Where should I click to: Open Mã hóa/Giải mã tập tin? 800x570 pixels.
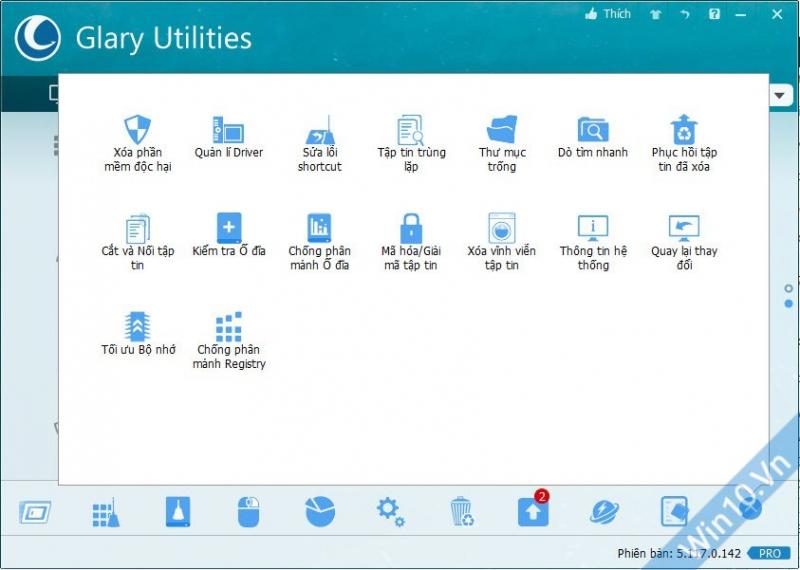(411, 242)
